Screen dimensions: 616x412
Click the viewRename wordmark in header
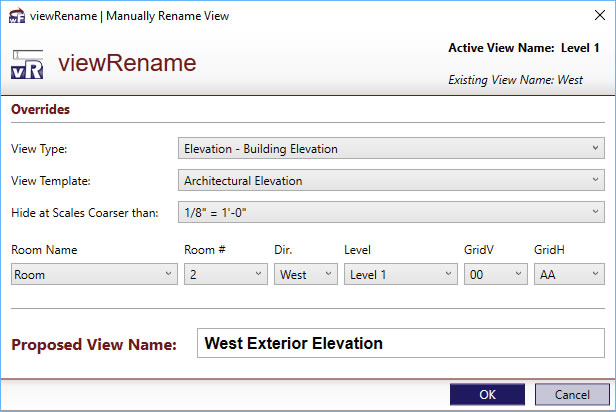pyautogui.click(x=127, y=63)
